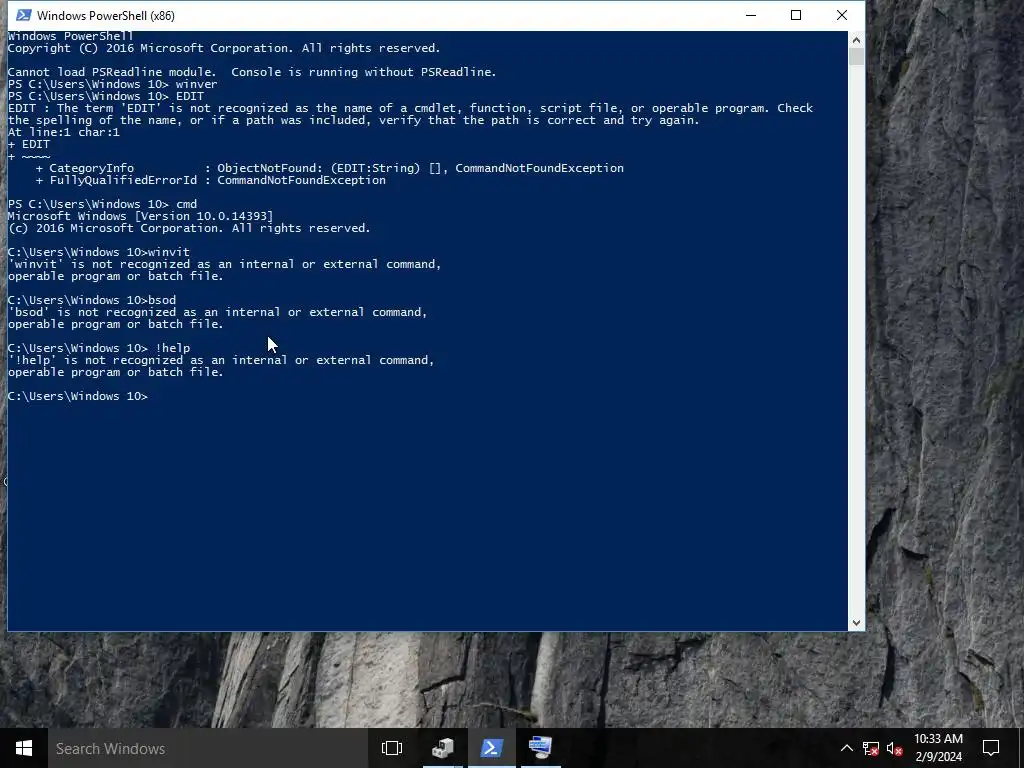Maximize the Windows PowerShell window
Image resolution: width=1024 pixels, height=768 pixels.
pos(795,15)
